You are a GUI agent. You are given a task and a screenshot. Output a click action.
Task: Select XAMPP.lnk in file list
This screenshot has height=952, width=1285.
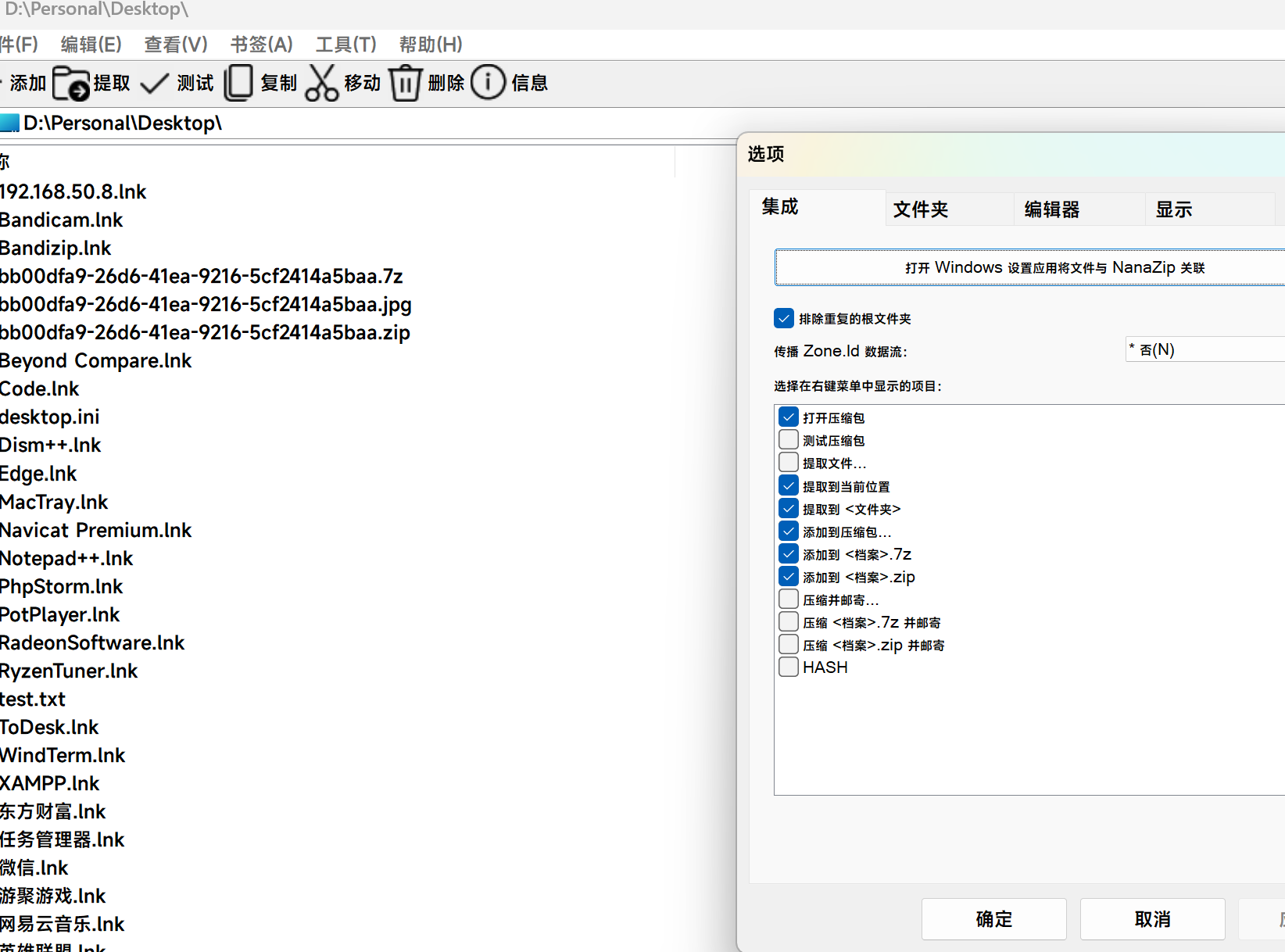tap(50, 783)
